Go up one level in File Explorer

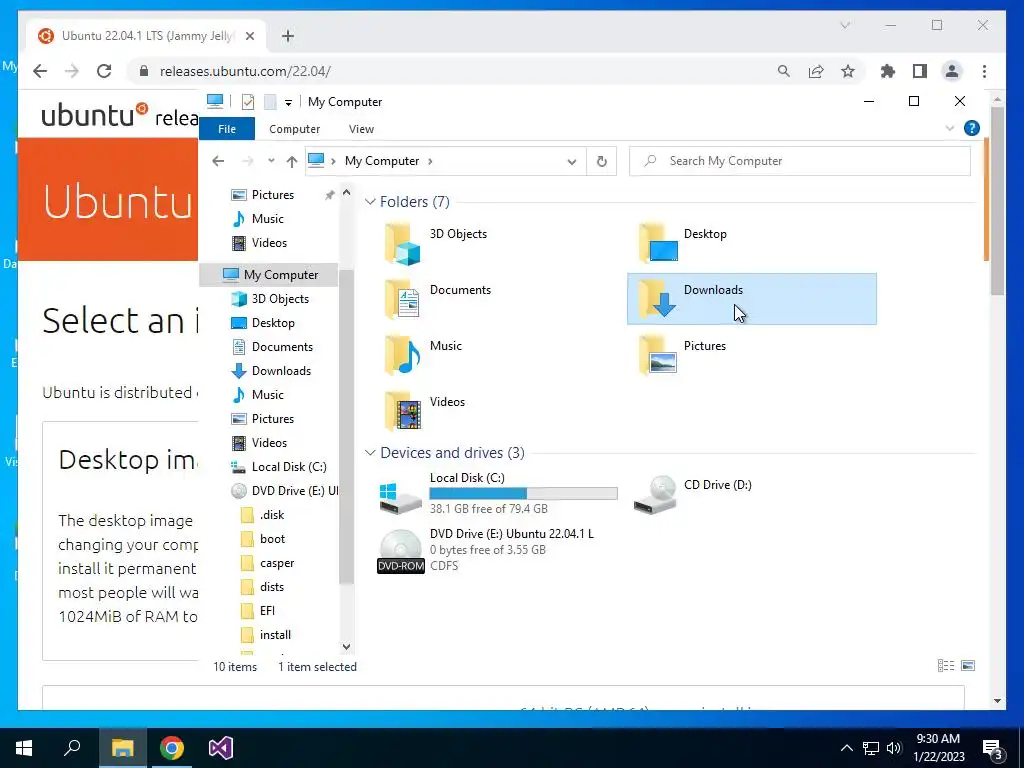tap(291, 161)
